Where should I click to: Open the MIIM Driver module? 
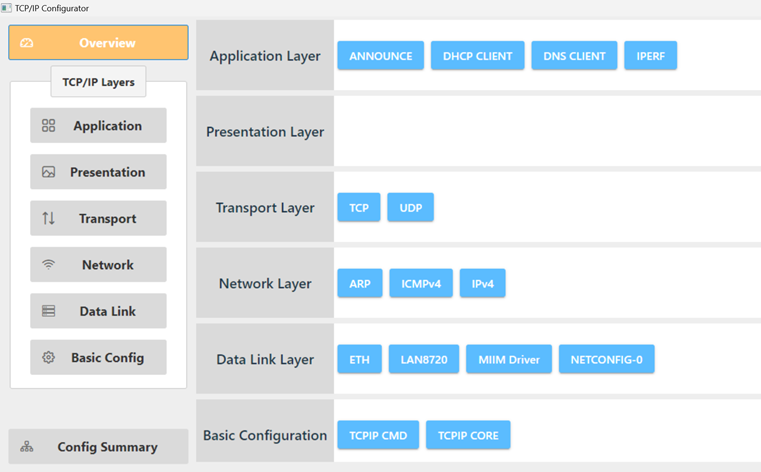[x=509, y=359]
